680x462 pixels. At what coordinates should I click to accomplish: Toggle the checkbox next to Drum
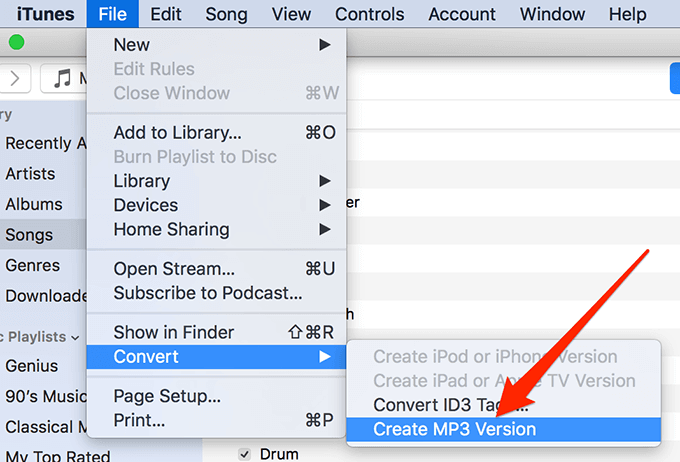pyautogui.click(x=245, y=454)
